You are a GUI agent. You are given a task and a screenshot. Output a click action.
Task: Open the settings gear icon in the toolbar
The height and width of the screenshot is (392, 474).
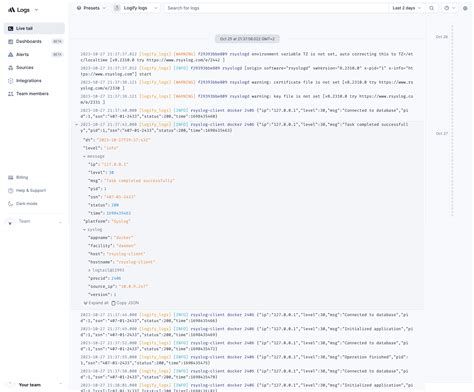465,8
